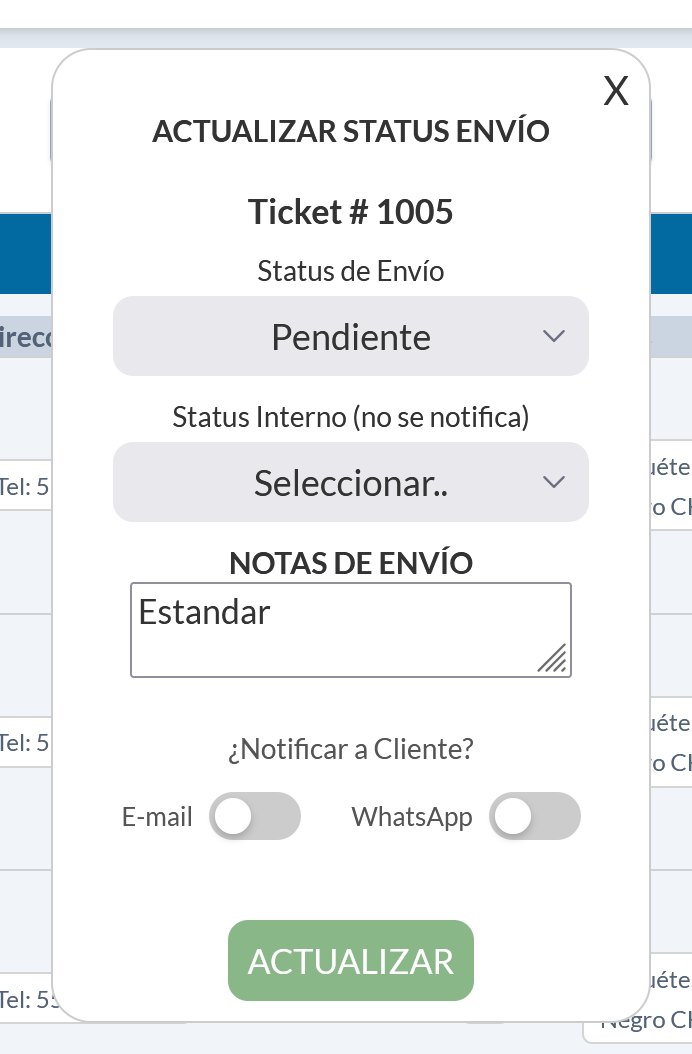Click the ACTUALIZAR STATUS ENVÍO title
Image resolution: width=692 pixels, height=1054 pixels.
click(x=350, y=132)
